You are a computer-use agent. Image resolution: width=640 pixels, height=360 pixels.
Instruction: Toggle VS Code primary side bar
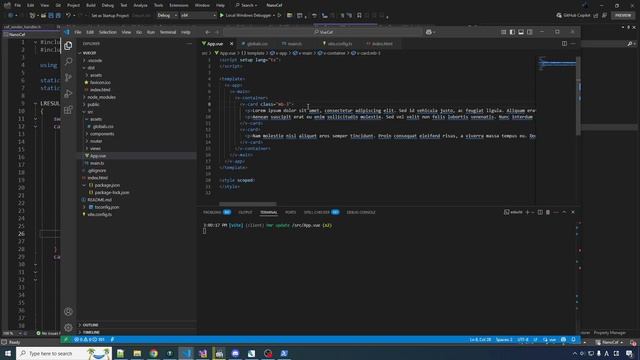(512, 32)
